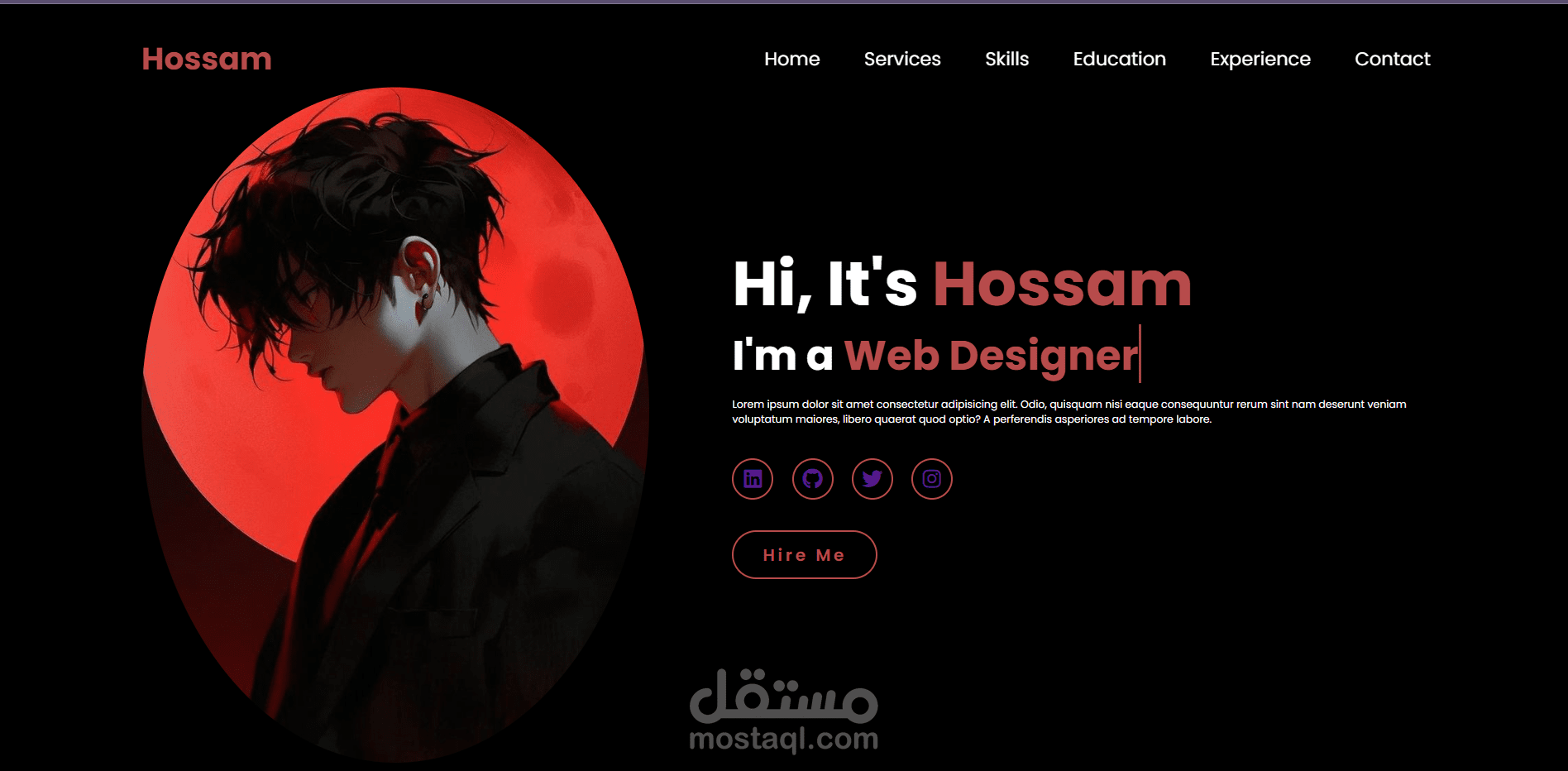1568x771 pixels.
Task: Click the mostaql.com watermark text
Action: pyautogui.click(x=784, y=739)
